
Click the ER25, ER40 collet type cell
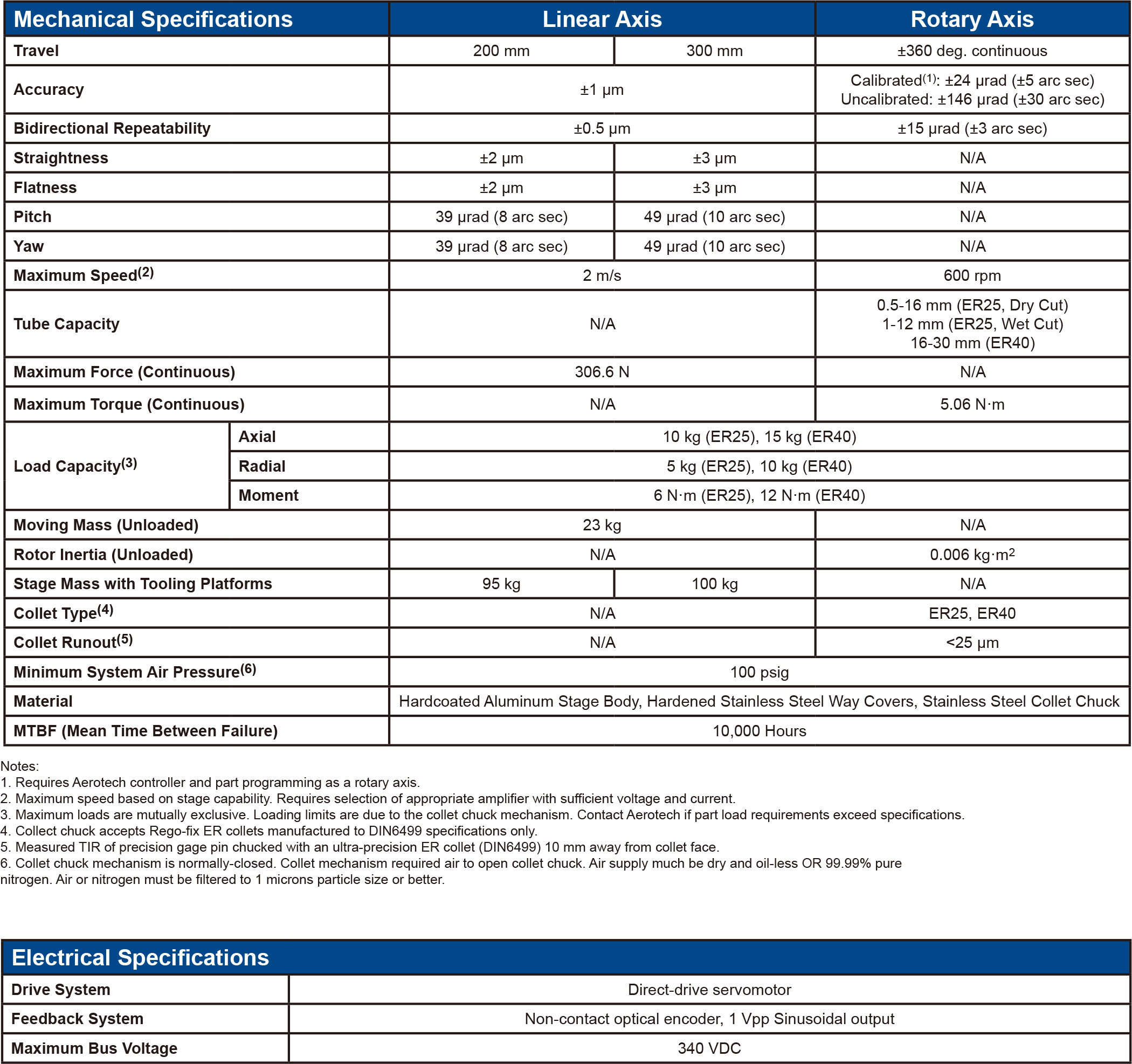pyautogui.click(x=971, y=613)
